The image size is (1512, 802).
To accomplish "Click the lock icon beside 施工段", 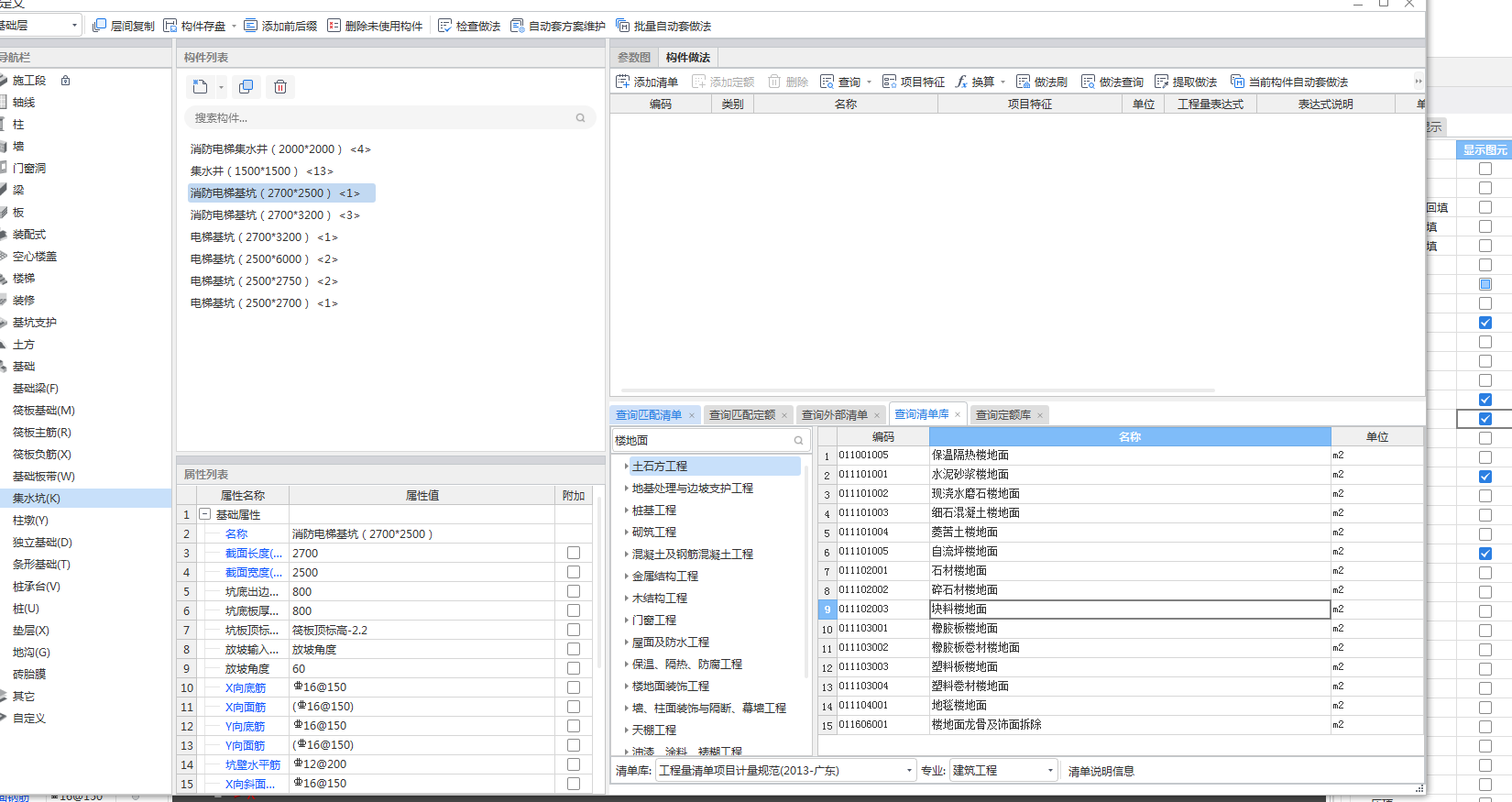I will click(x=65, y=81).
